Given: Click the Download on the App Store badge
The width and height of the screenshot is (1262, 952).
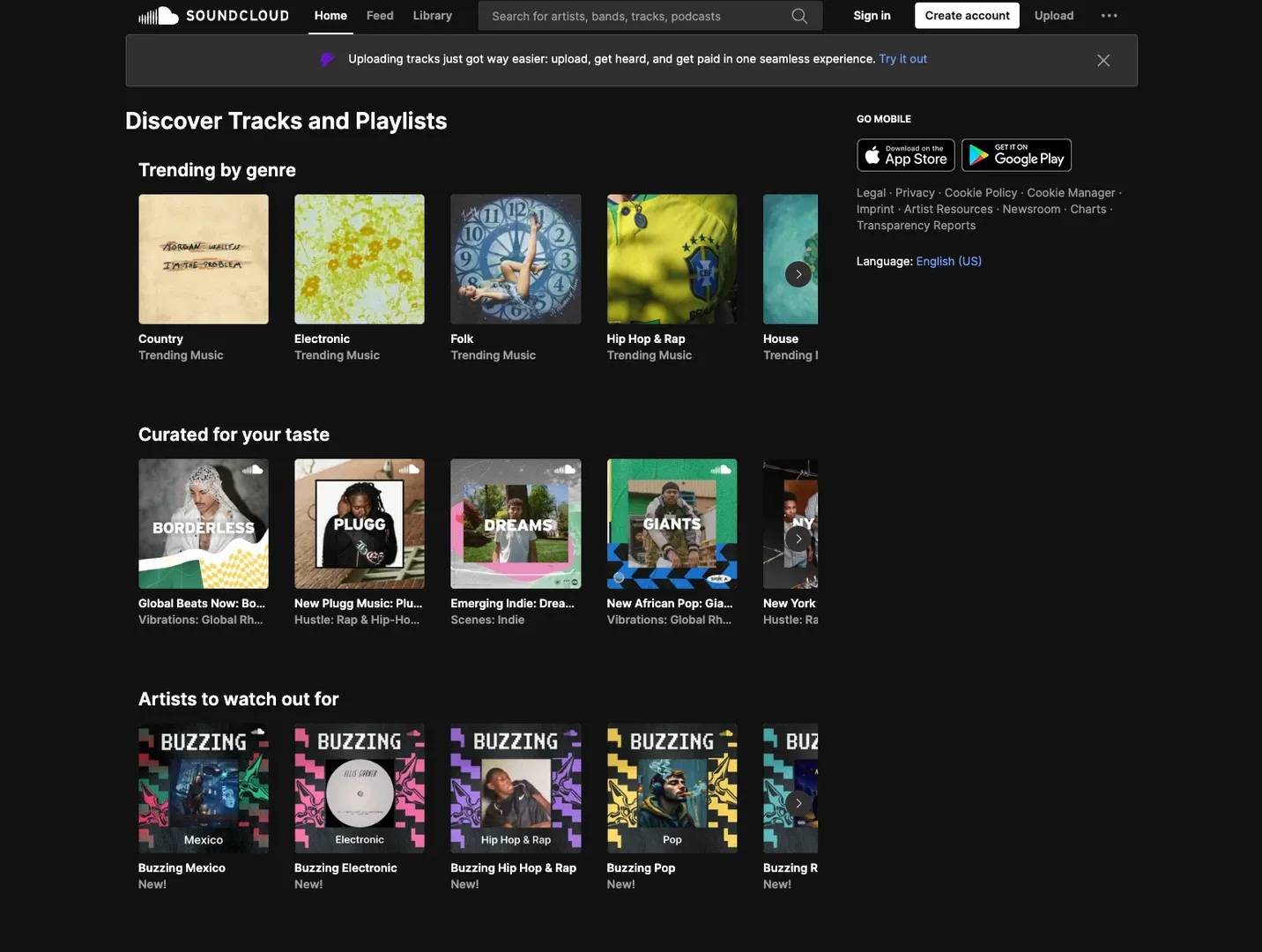Looking at the screenshot, I should pyautogui.click(x=905, y=155).
